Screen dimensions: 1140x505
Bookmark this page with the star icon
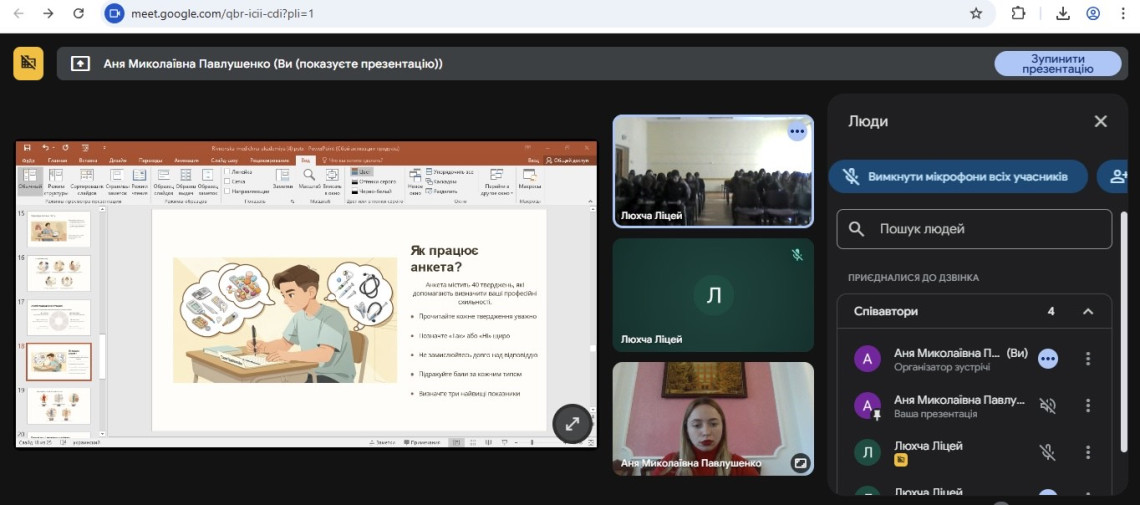pos(976,14)
